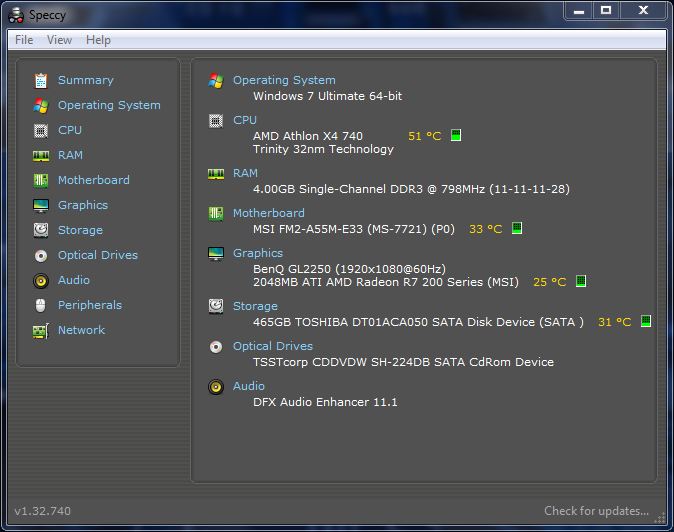Click the Optical Drives heading link in summary
This screenshot has width=674, height=532.
[x=273, y=346]
